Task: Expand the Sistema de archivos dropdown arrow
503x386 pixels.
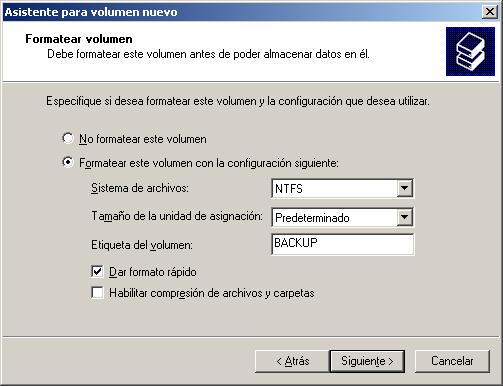Action: click(x=404, y=188)
